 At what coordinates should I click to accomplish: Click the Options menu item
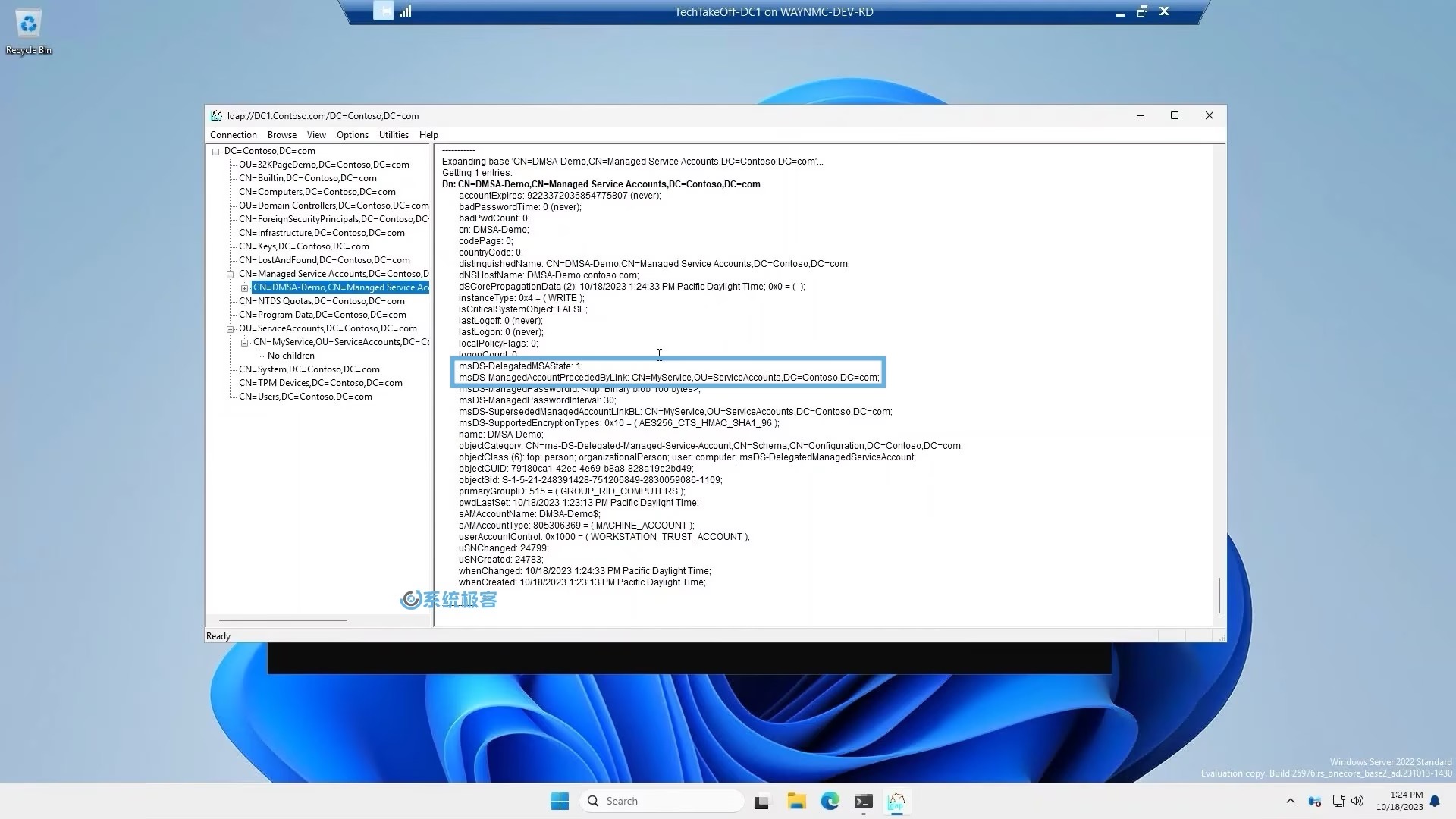pos(351,134)
